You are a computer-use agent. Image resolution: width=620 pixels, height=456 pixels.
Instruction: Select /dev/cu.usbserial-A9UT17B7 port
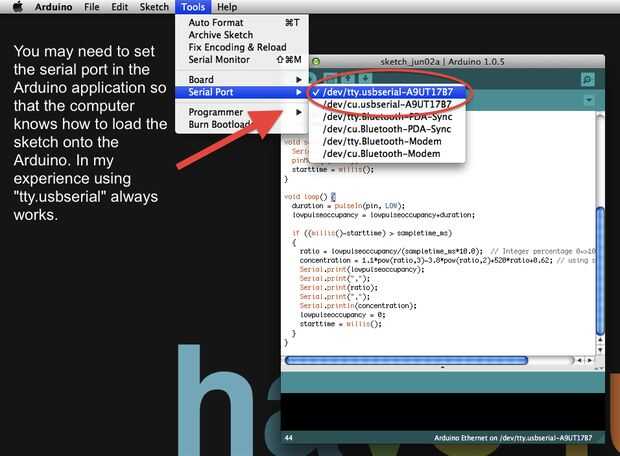[x=387, y=104]
